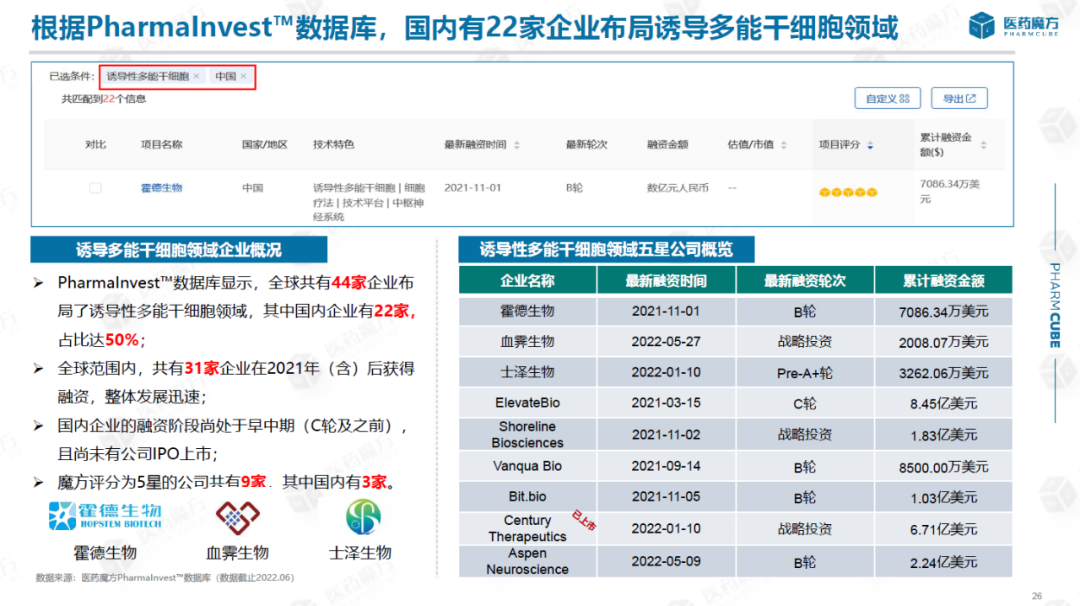
Task: Remove the 诱导性多能干细胞 filter tag
Action: (196, 76)
